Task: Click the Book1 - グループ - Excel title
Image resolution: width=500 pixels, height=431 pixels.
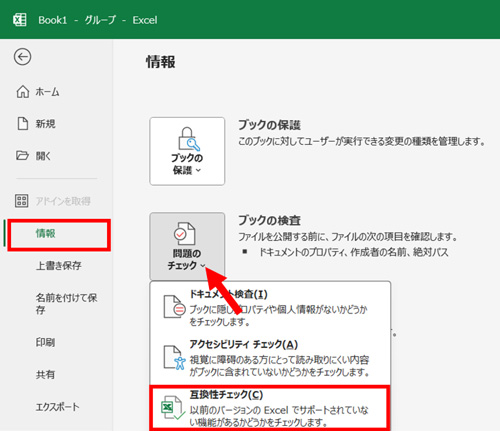Action: click(x=98, y=20)
